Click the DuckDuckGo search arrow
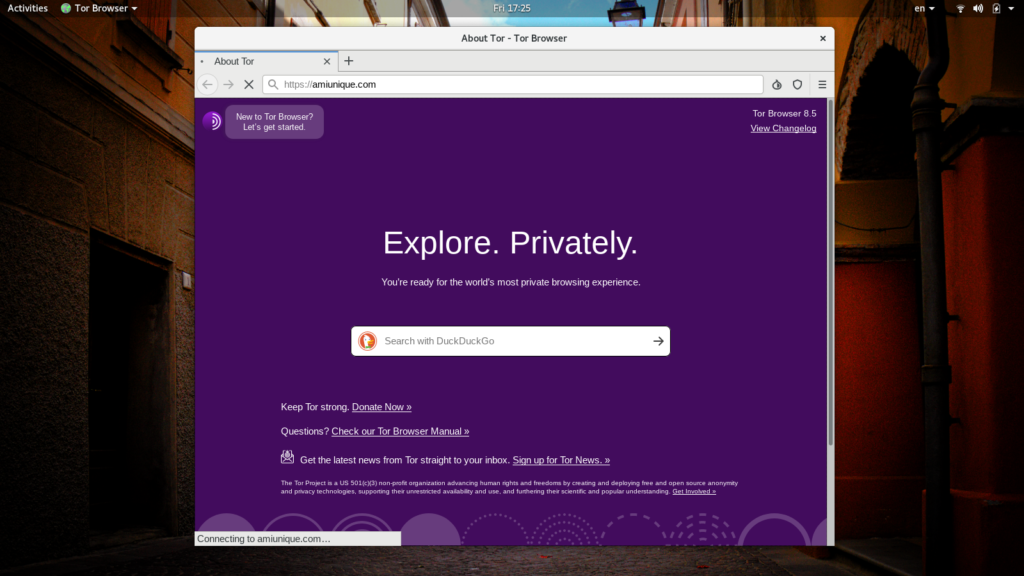Viewport: 1024px width, 576px height. tap(658, 341)
